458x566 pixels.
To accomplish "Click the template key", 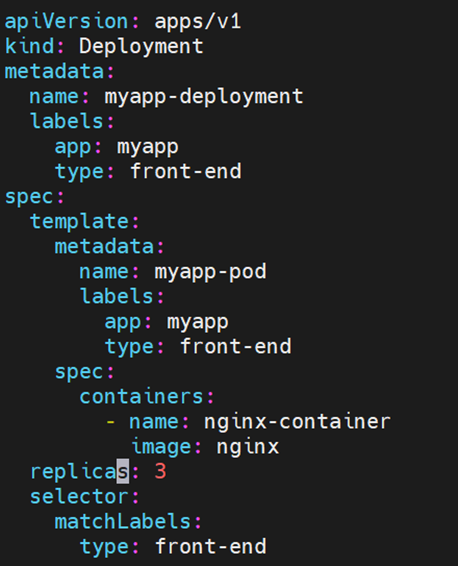I will click(79, 221).
